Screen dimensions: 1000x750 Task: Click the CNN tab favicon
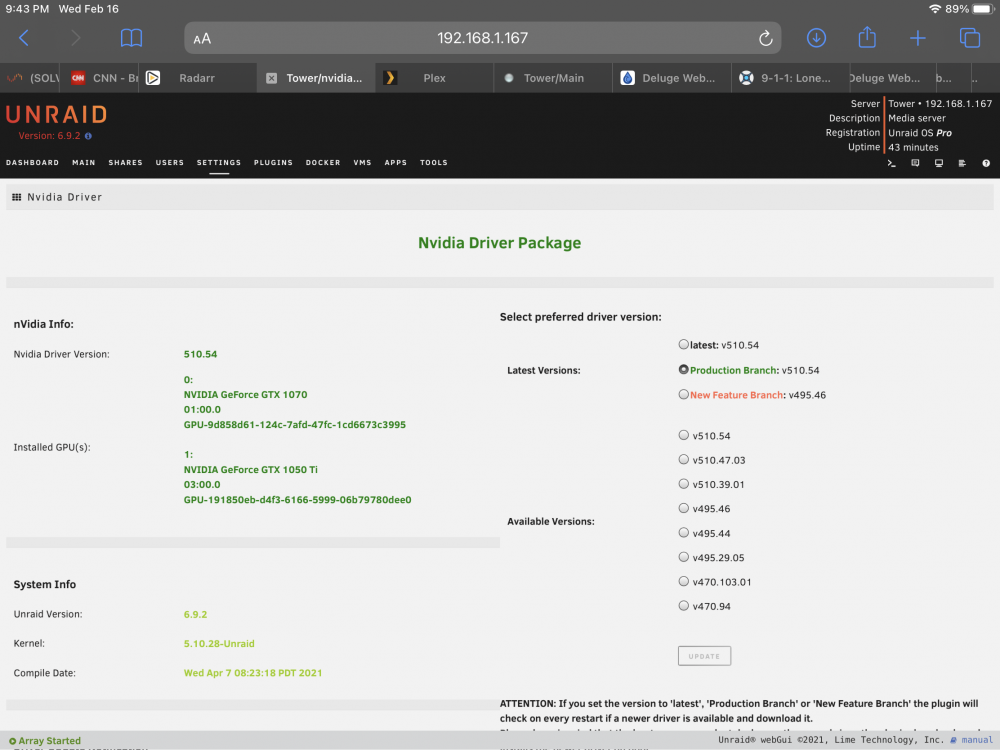(x=78, y=78)
